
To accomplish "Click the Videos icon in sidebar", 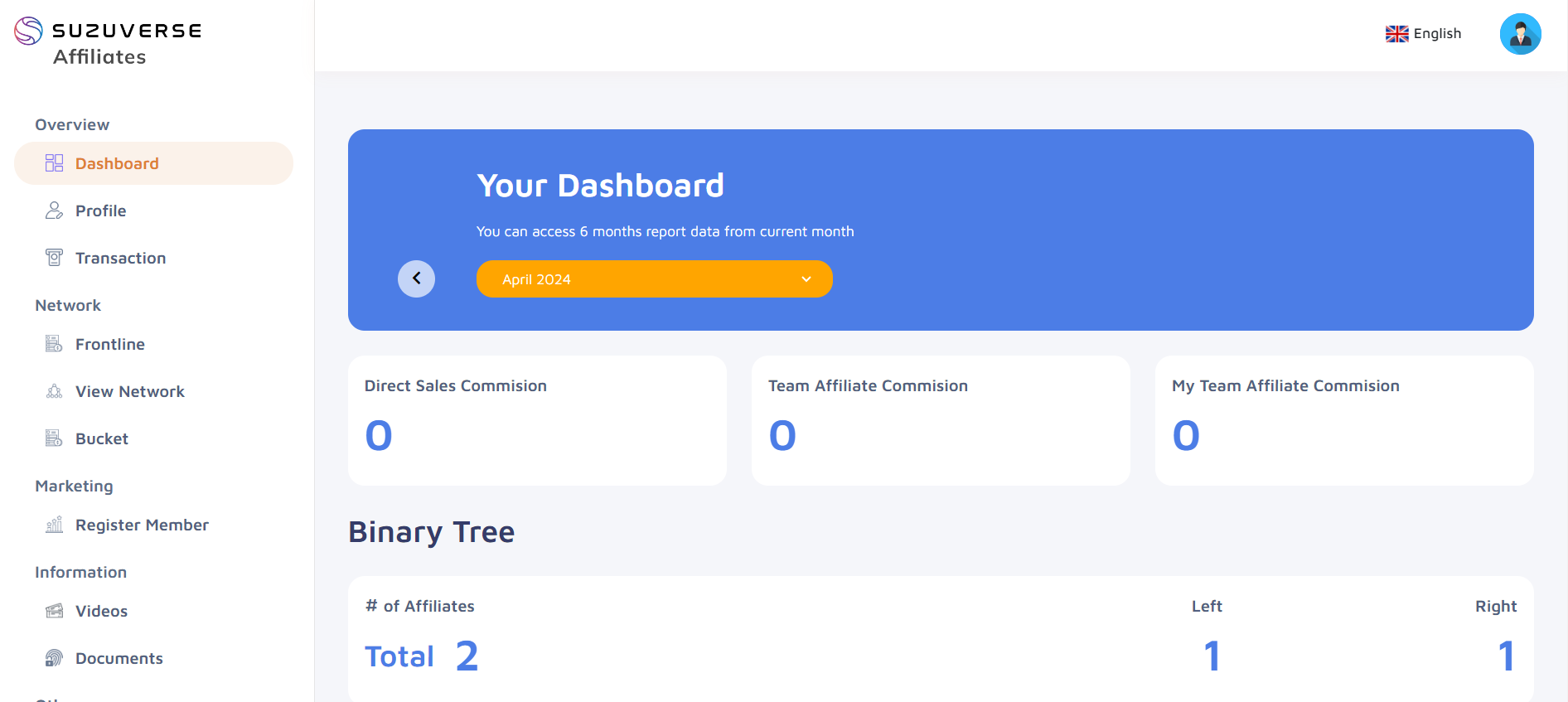I will click(x=54, y=611).
